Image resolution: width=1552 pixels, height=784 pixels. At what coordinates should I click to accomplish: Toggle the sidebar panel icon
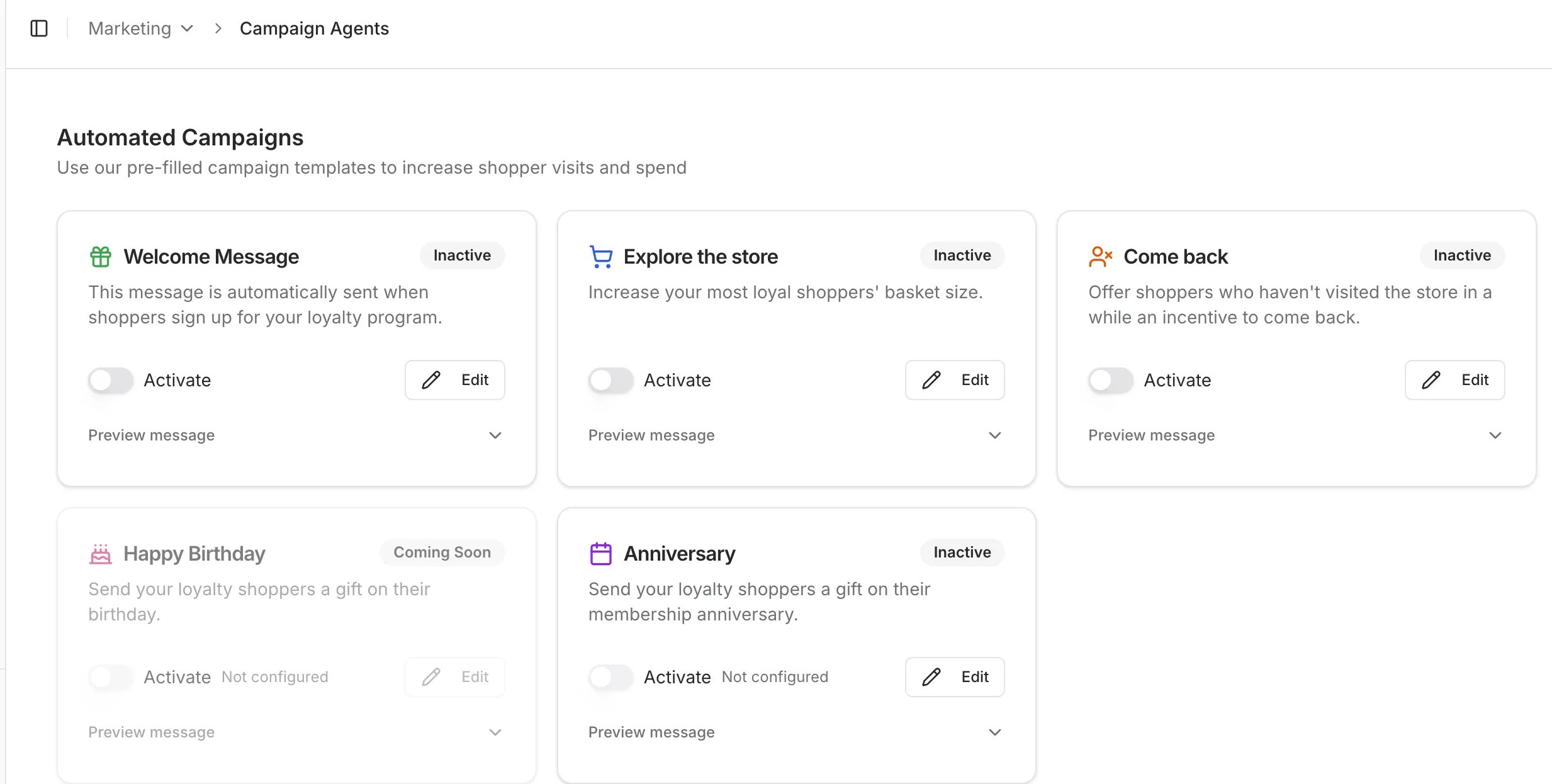(39, 28)
